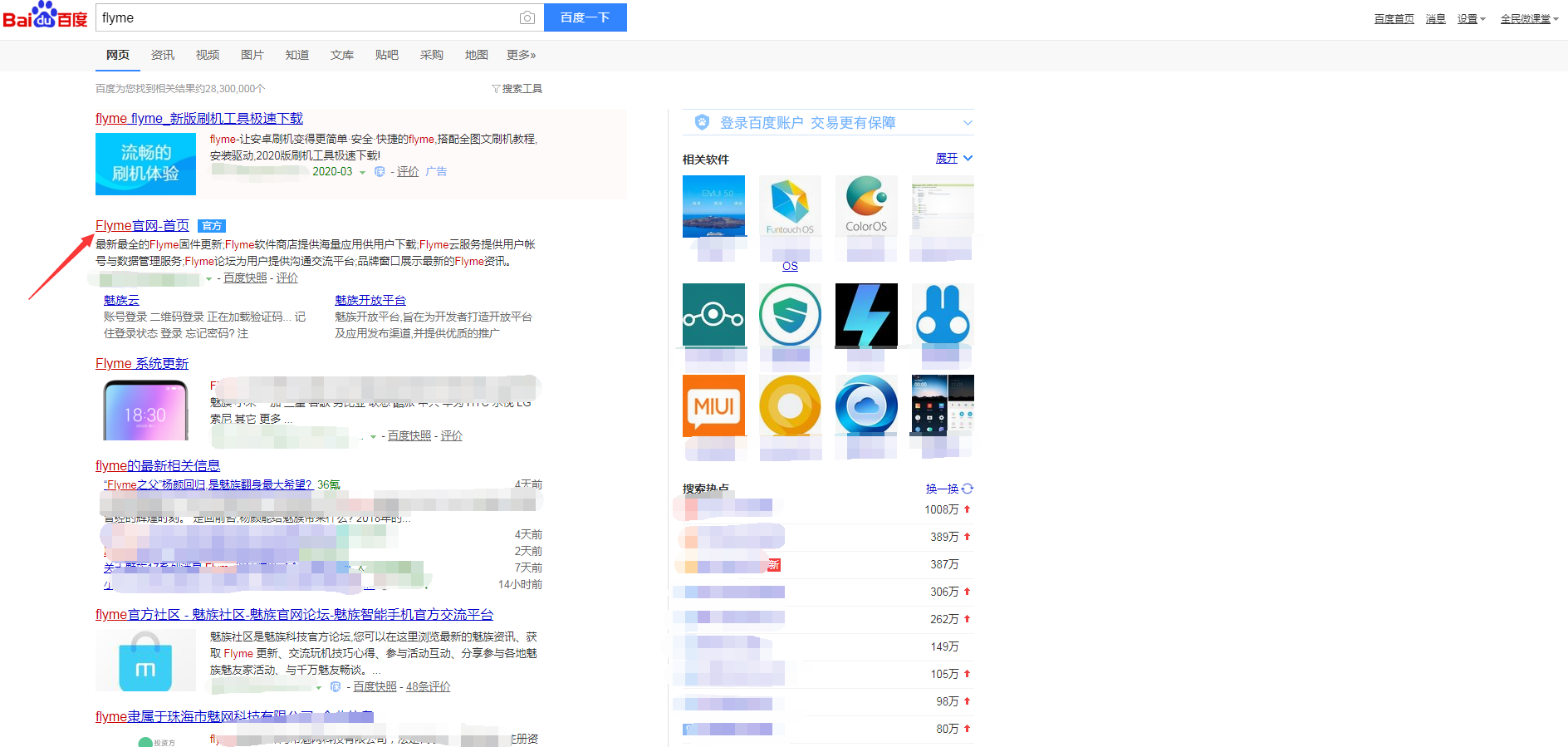Open the blue lightning bolt icon
The height and width of the screenshot is (747, 1568).
pos(866,315)
